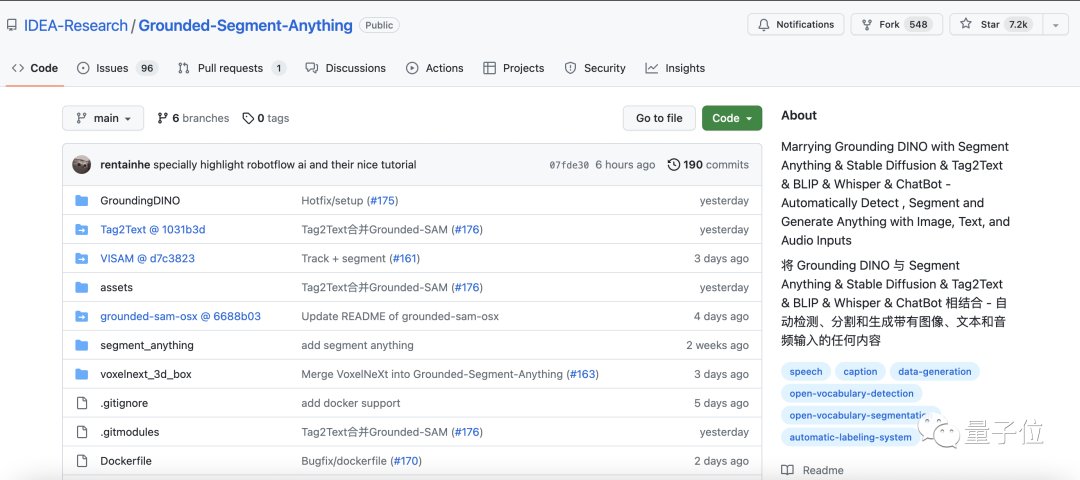
Task: Select the caption topic tag
Action: tap(860, 372)
